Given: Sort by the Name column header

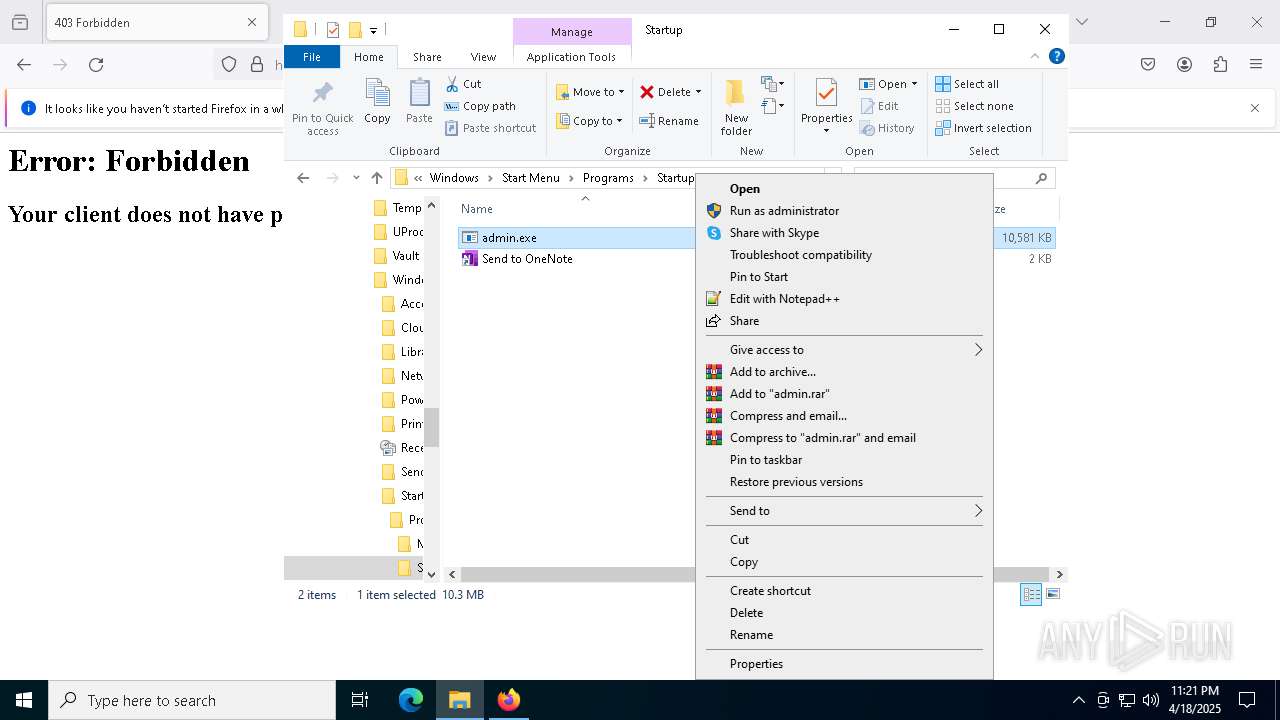Looking at the screenshot, I should (x=477, y=209).
